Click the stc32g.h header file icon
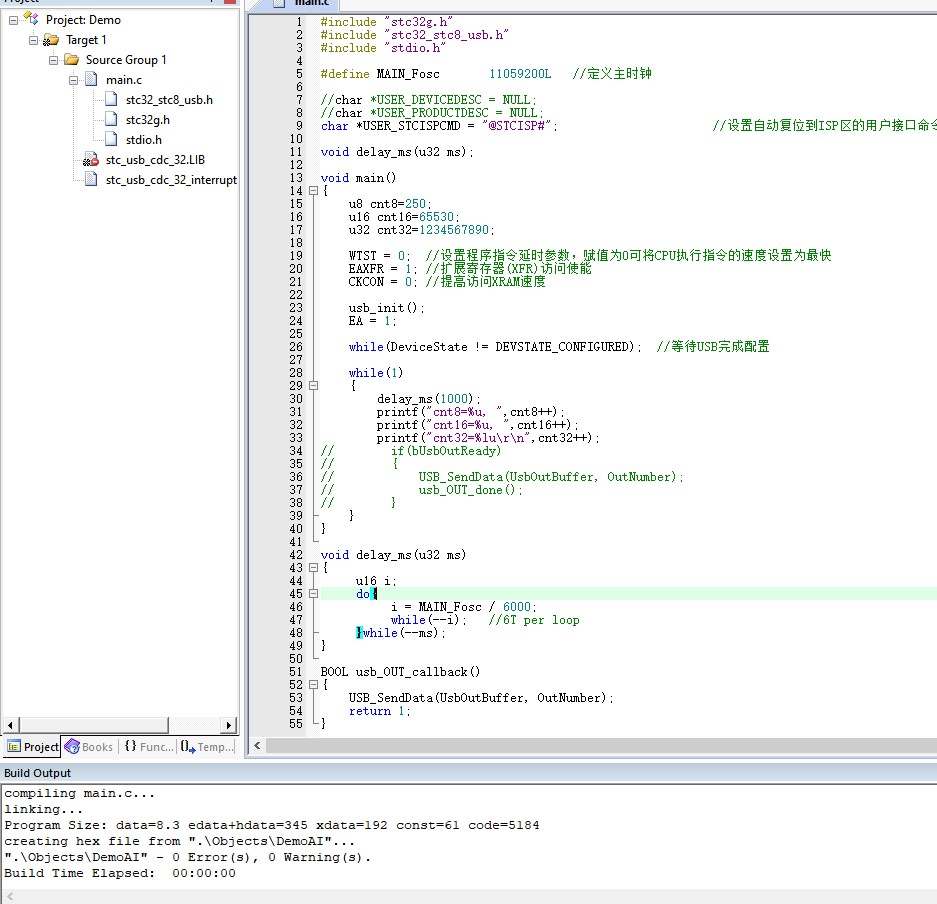This screenshot has height=904, width=937. 112,120
